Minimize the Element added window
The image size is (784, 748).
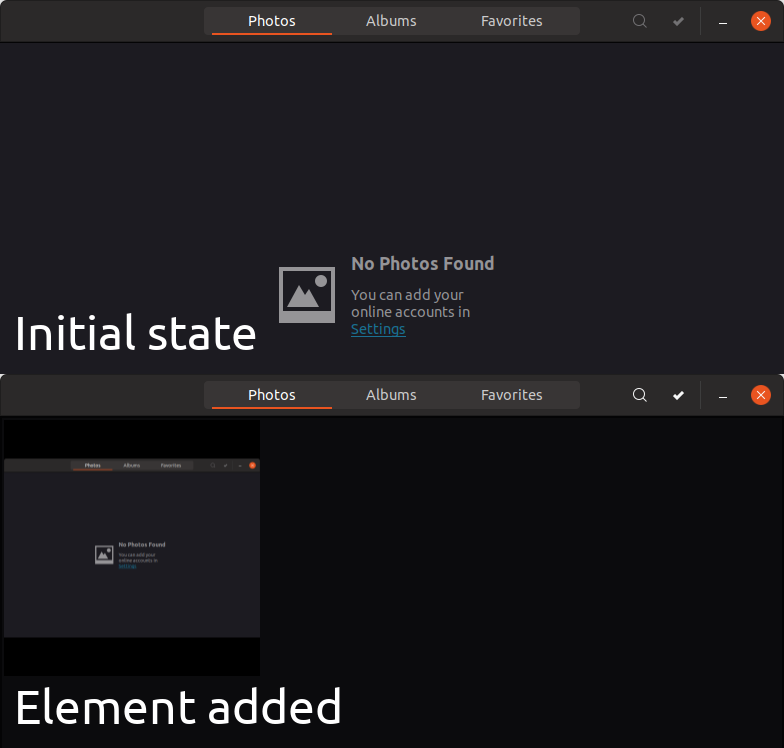722,396
